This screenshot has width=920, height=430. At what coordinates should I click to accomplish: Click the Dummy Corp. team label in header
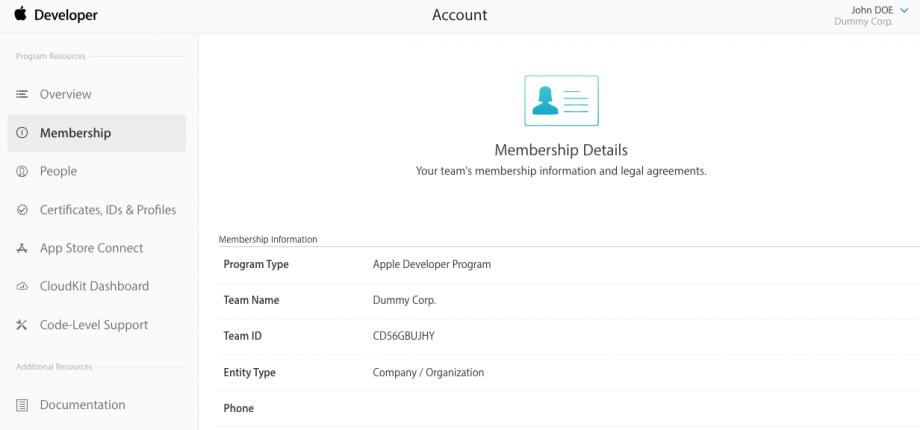pos(864,22)
